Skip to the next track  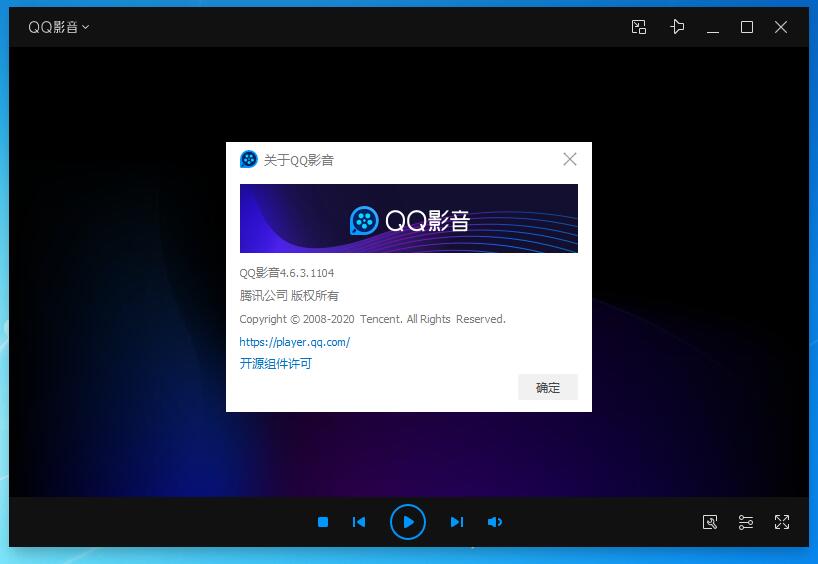(x=457, y=522)
